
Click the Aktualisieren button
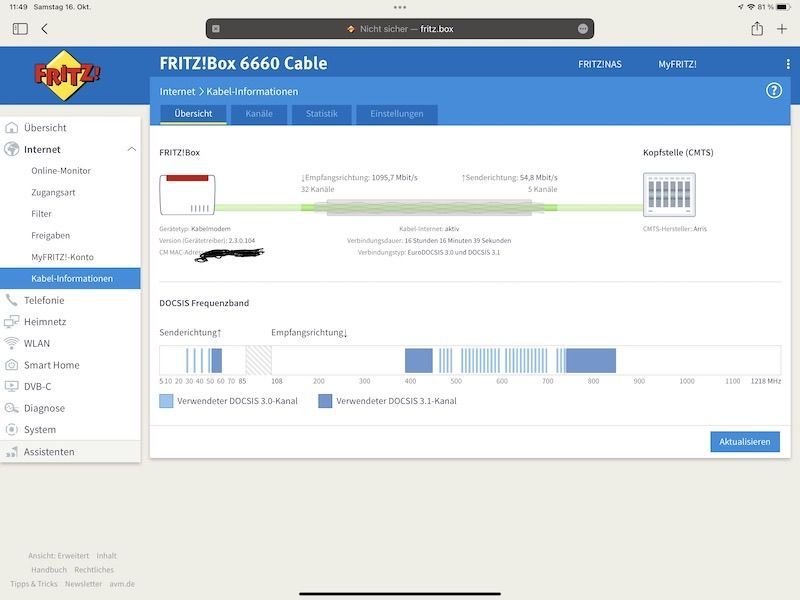tap(745, 442)
